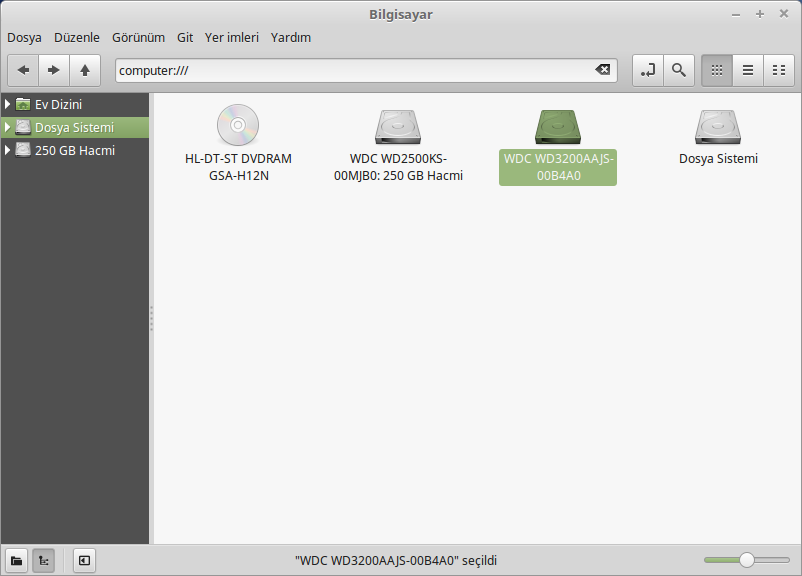Click the WDC WD3200AAJS-00B4A0 label
Viewport: 802px width, 576px height.
tap(558, 167)
